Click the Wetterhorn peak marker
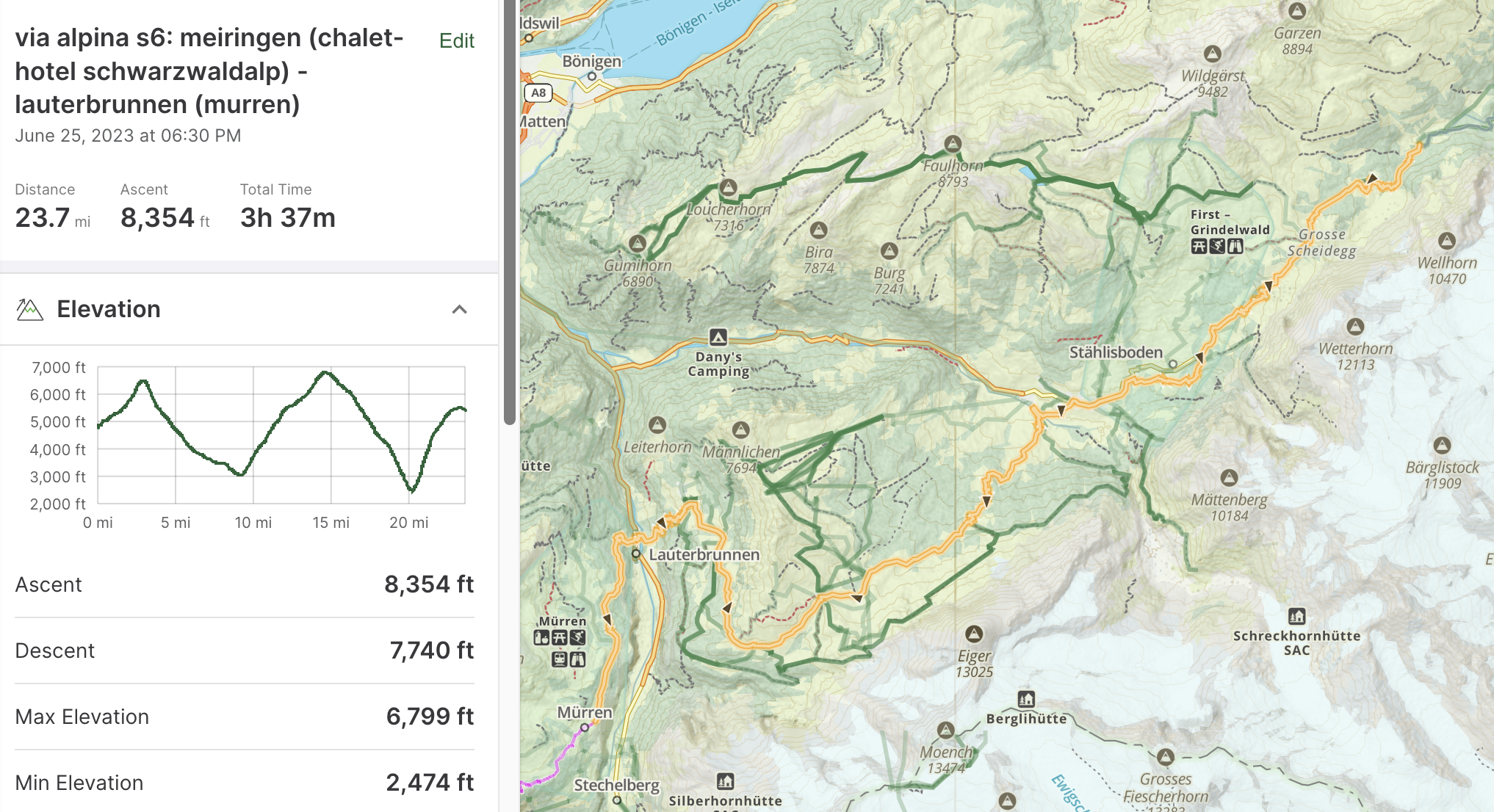The width and height of the screenshot is (1494, 812). click(1355, 327)
